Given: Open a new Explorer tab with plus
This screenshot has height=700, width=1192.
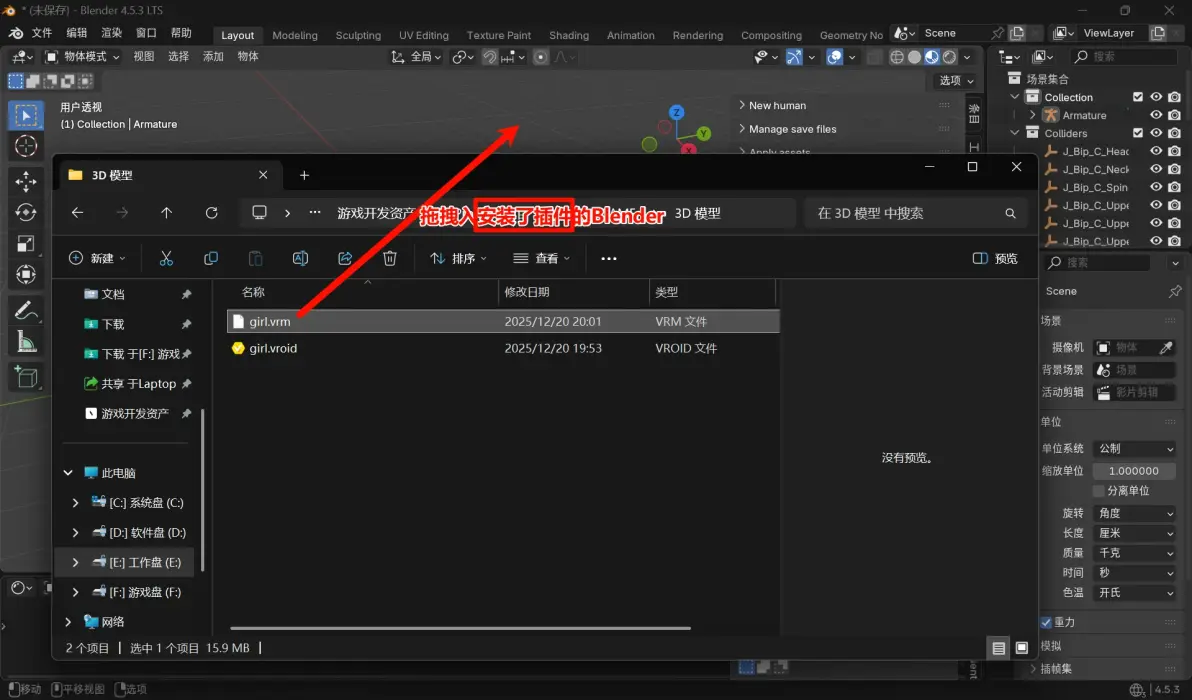Looking at the screenshot, I should click(304, 175).
